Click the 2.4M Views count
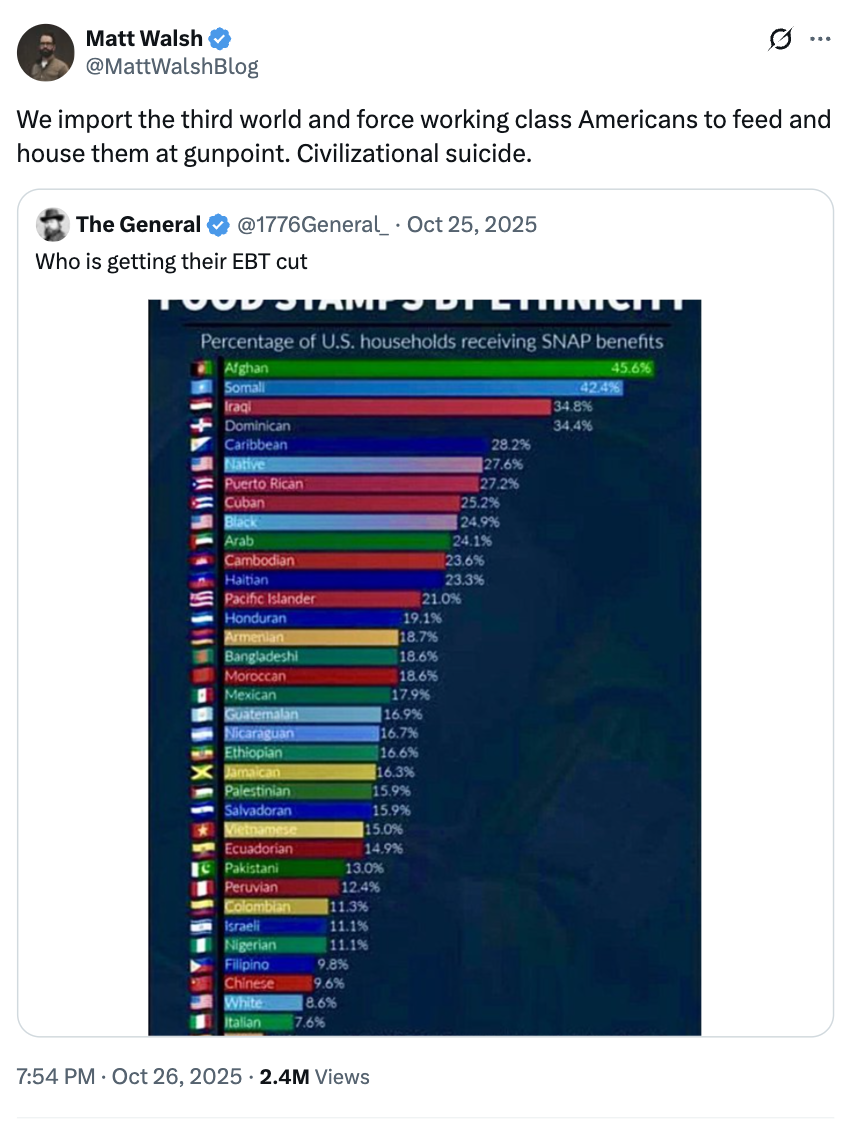This screenshot has width=846, height=1128. point(314,1077)
